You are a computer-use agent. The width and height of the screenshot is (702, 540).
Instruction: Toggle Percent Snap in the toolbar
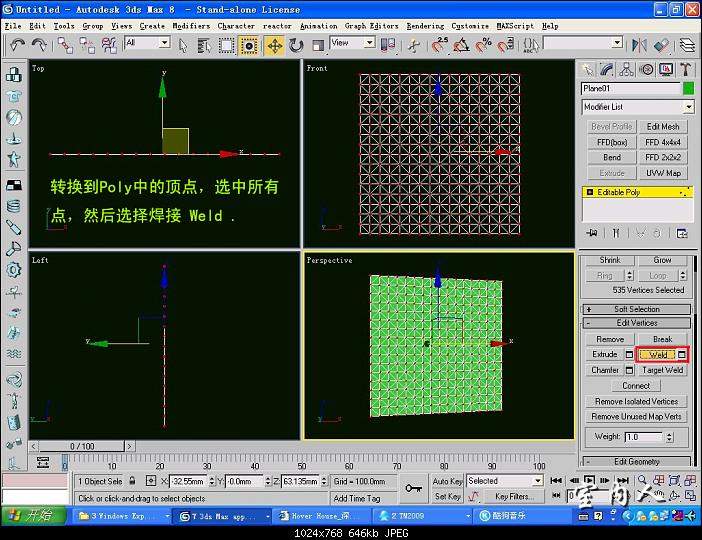coord(484,45)
